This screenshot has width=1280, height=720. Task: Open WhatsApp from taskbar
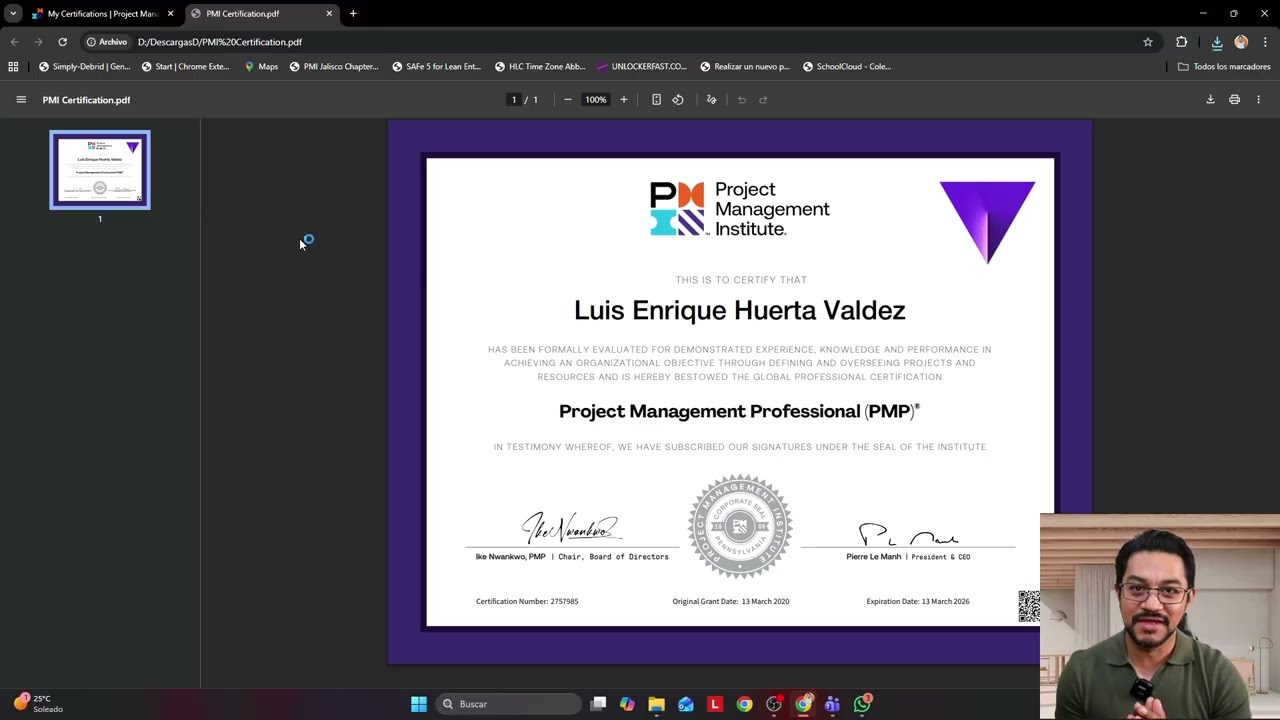(x=862, y=704)
